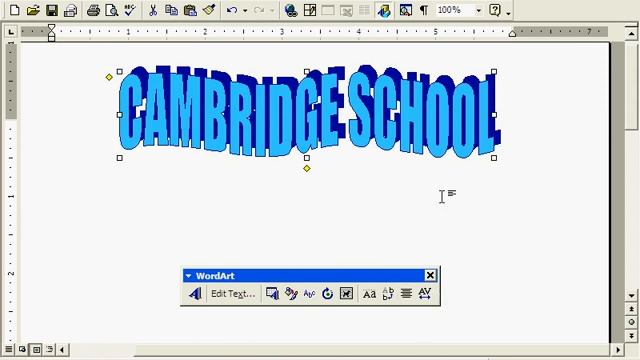Viewport: 640px width, 360px height.
Task: Expand toolbar options arrow
Action: pos(508,12)
